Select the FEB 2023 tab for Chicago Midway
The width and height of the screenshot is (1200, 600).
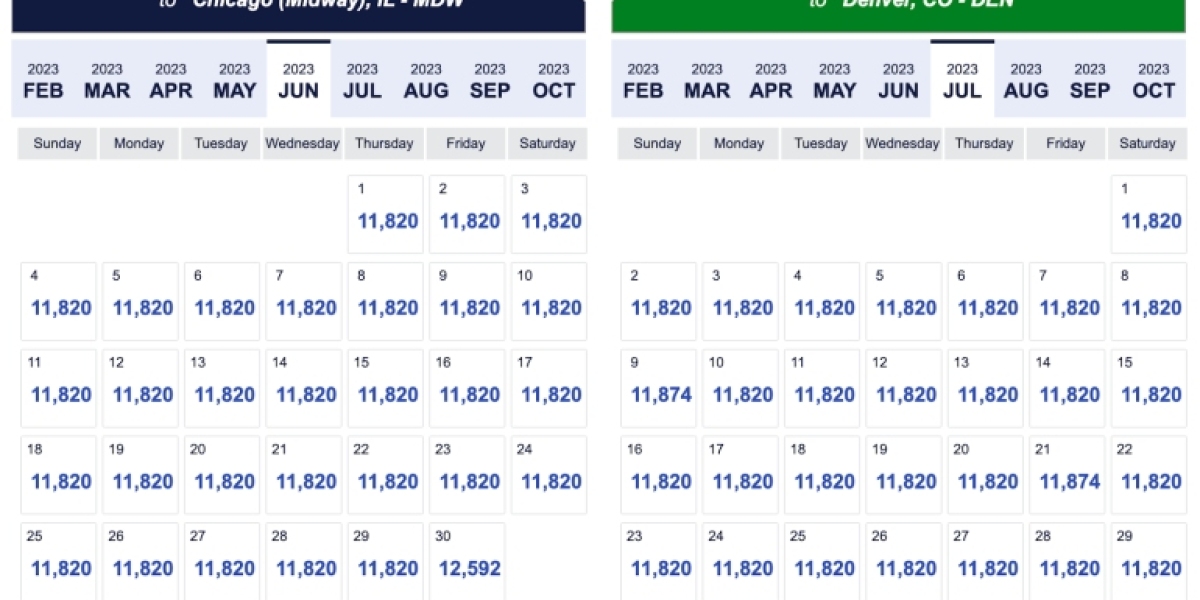[43, 80]
